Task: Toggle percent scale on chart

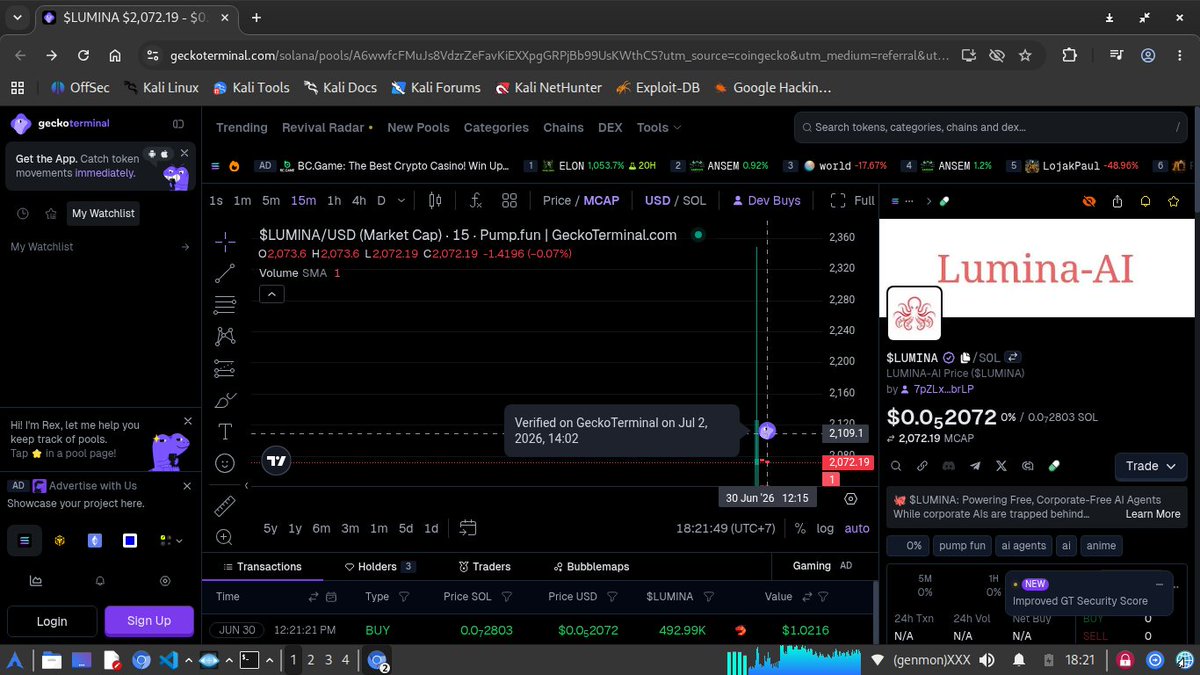Action: point(800,528)
